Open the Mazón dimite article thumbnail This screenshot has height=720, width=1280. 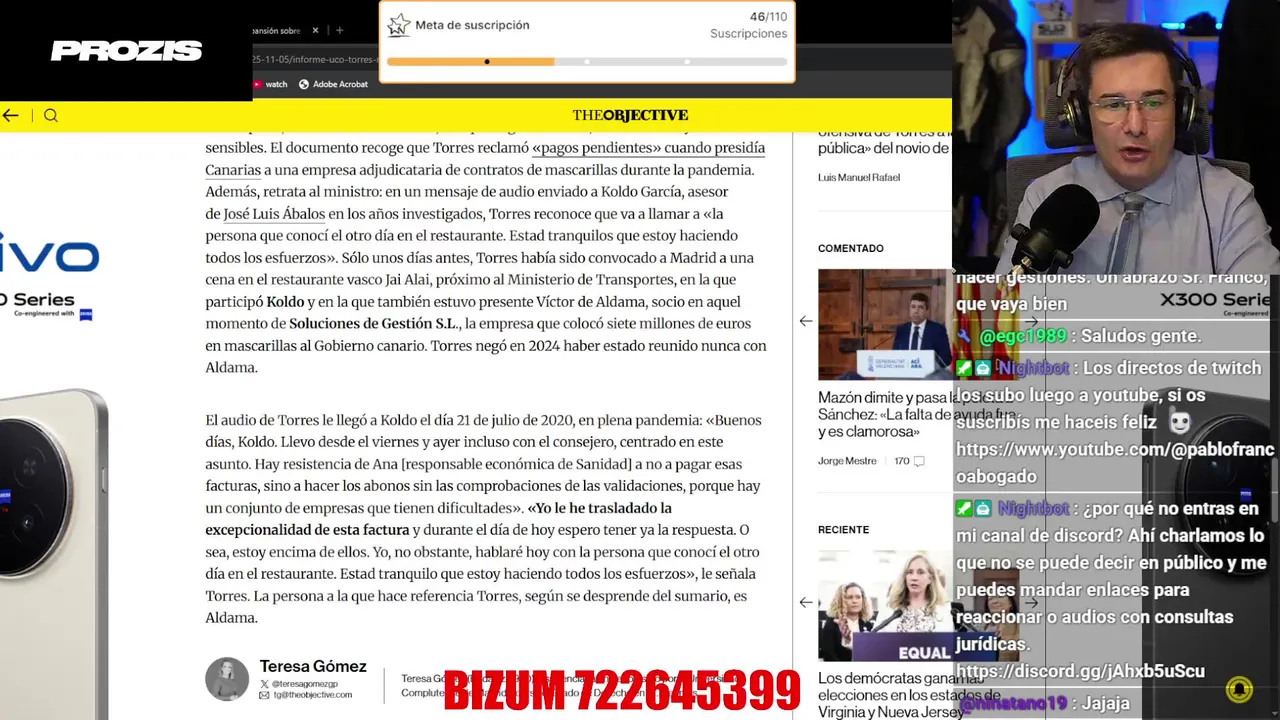(x=885, y=324)
